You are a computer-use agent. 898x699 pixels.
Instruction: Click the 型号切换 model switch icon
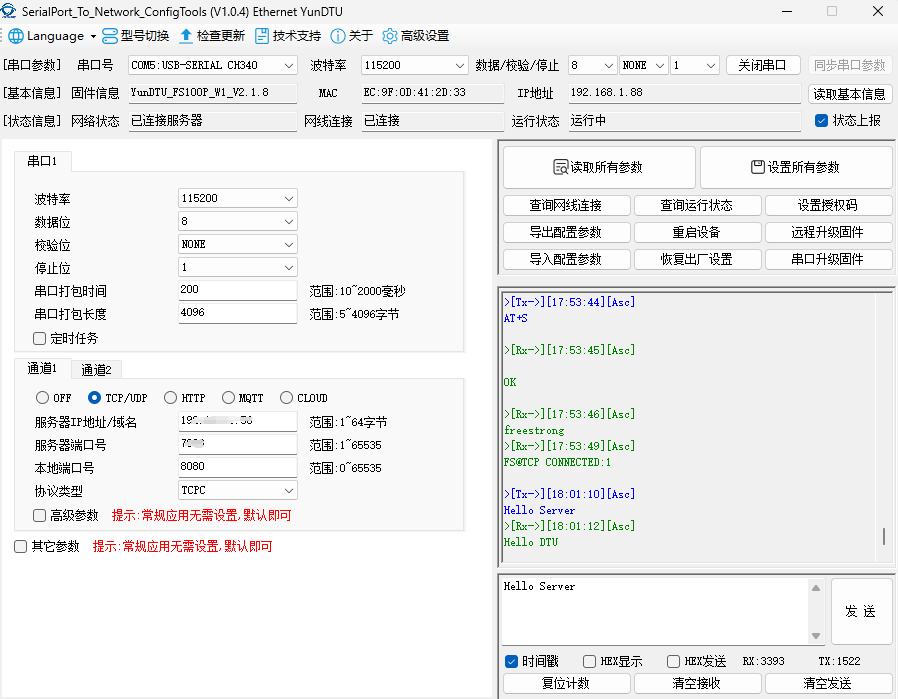(x=111, y=36)
